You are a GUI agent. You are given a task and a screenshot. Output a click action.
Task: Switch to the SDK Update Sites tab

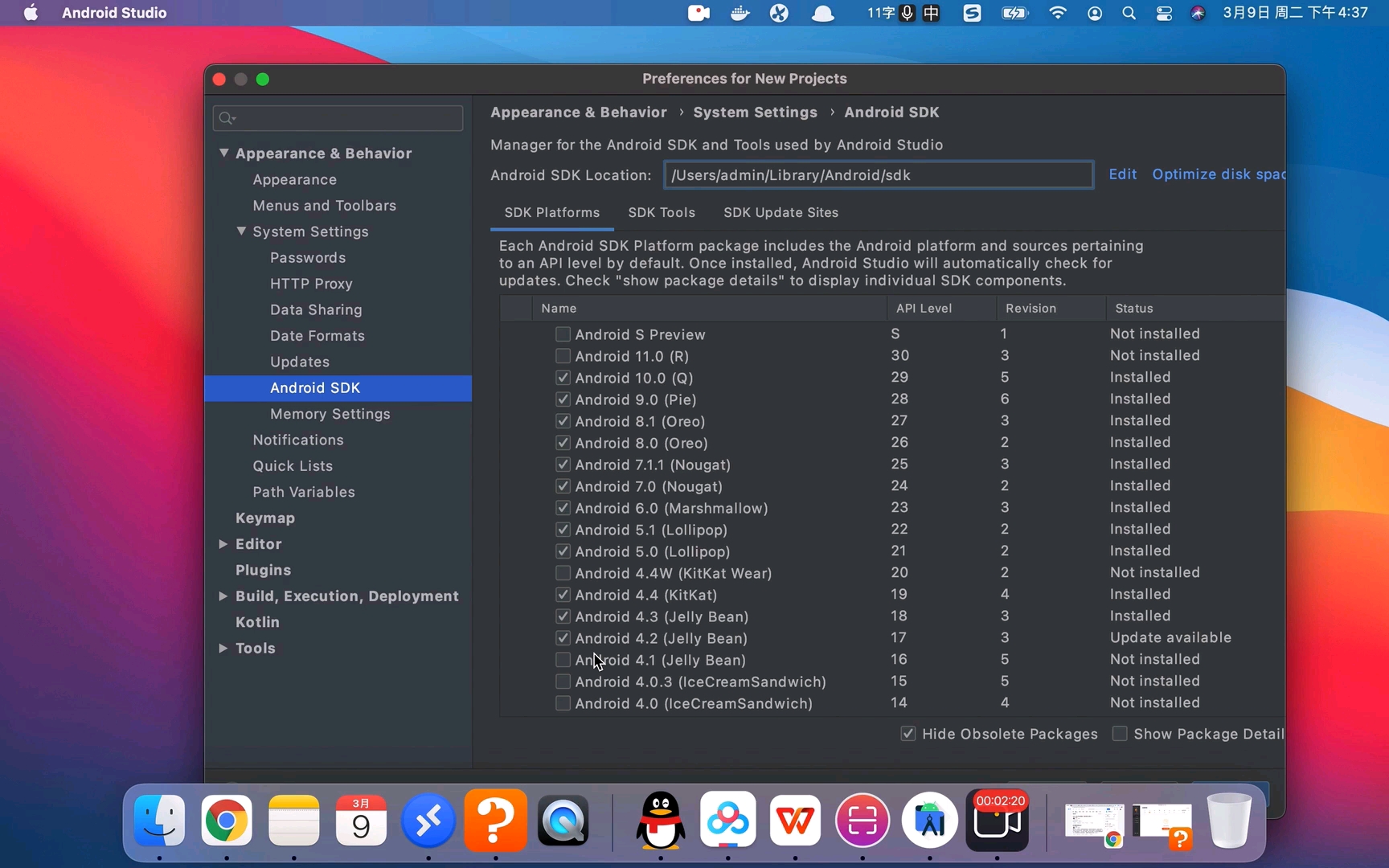pos(781,212)
